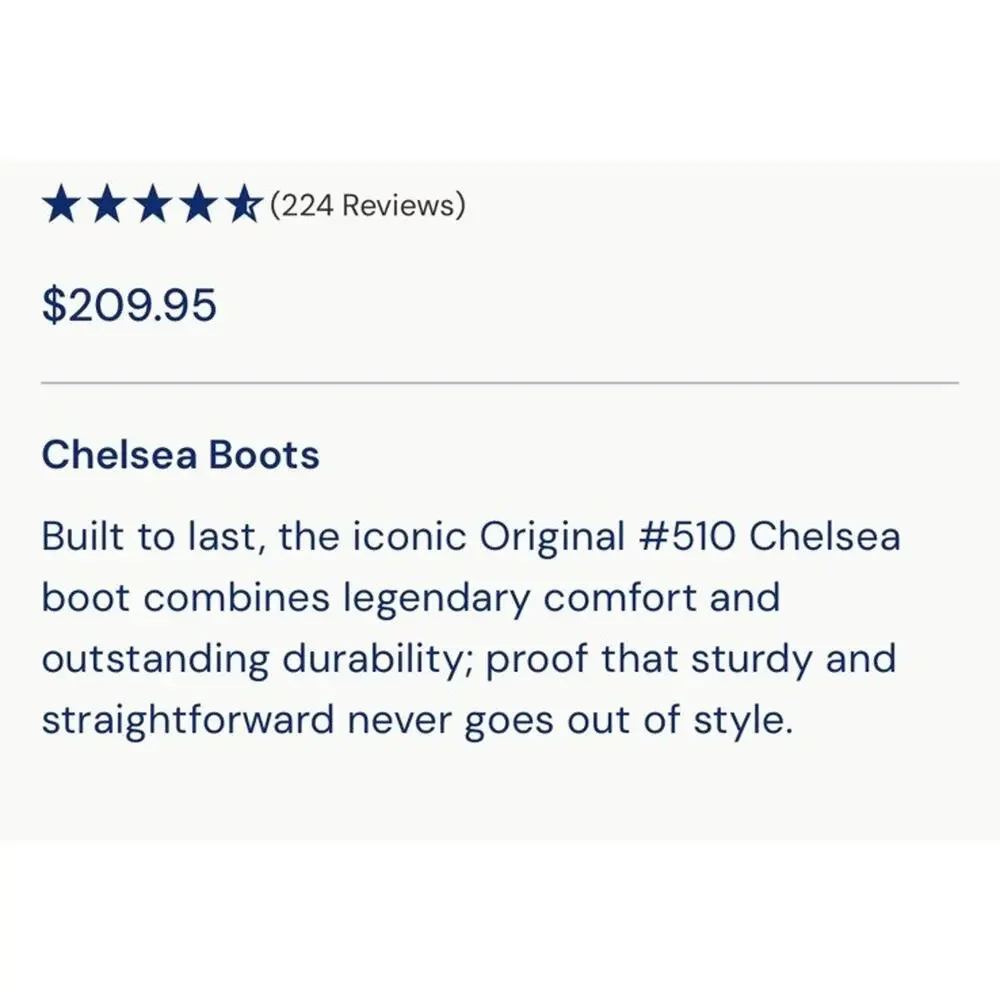Click the third rating star
The image size is (1000, 1000).
click(x=153, y=203)
